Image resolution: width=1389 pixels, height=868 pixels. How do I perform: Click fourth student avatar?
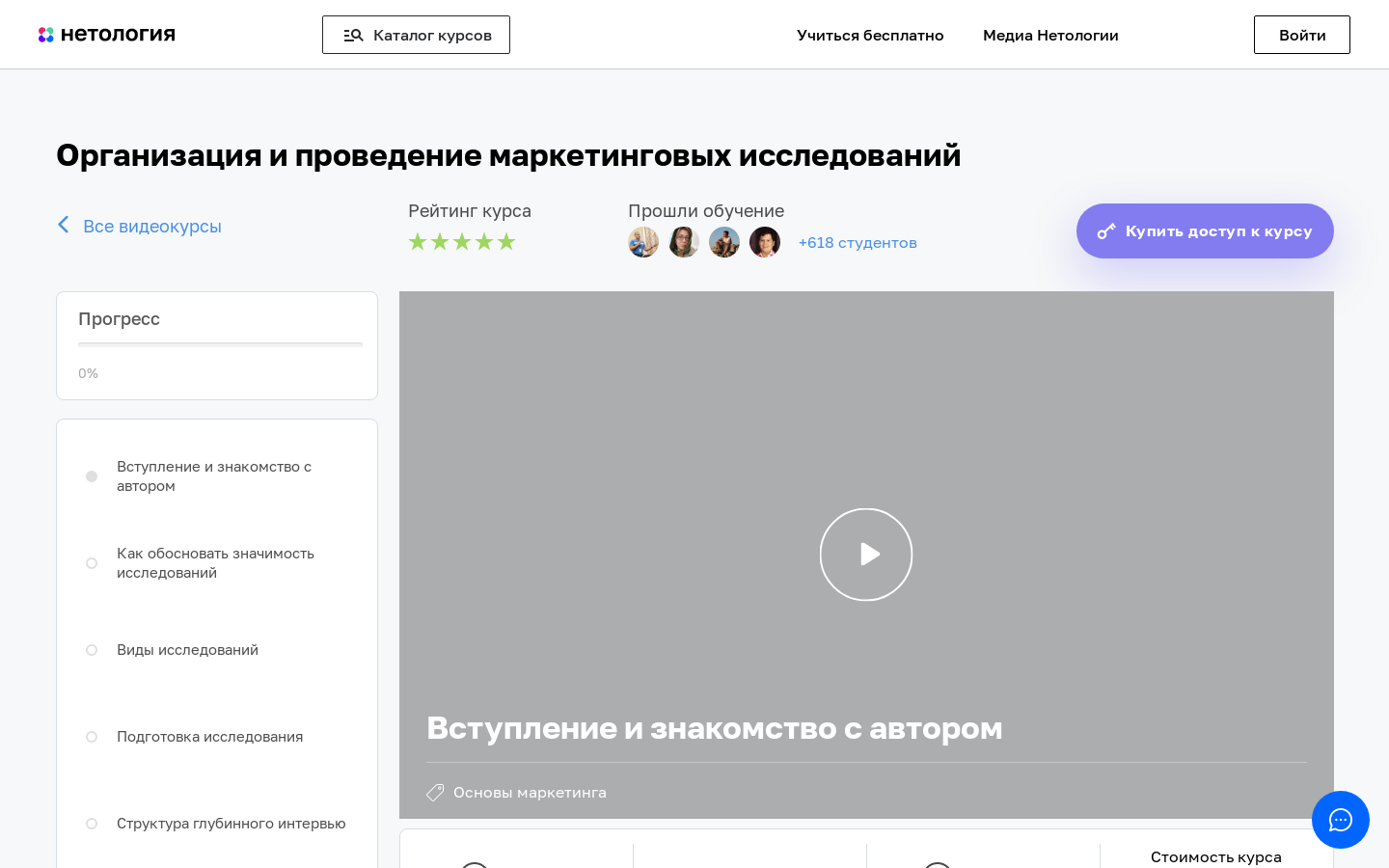coord(765,242)
